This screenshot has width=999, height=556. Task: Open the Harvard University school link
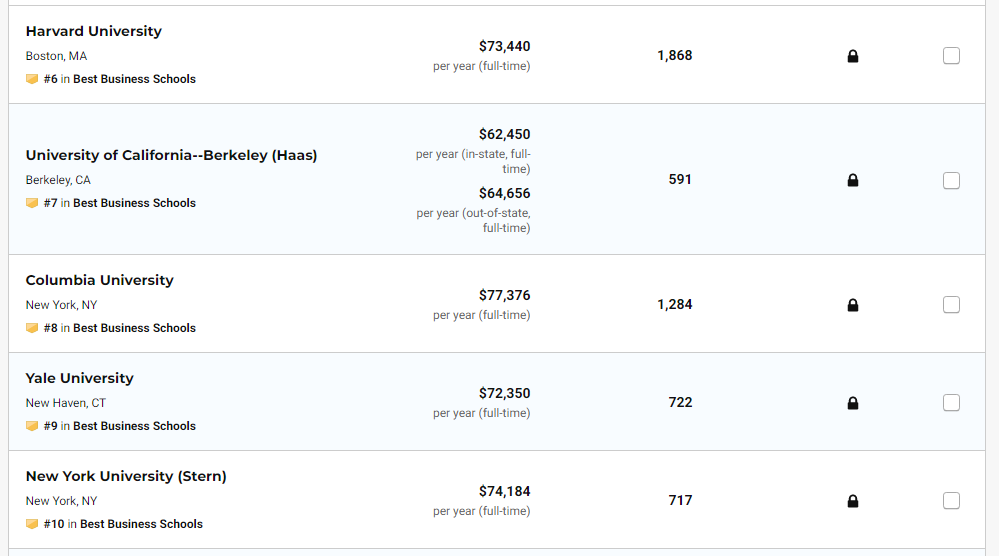[93, 31]
